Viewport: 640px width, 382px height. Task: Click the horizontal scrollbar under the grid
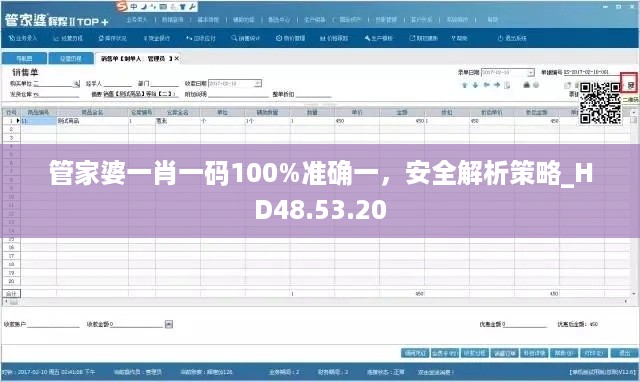[x=318, y=302]
